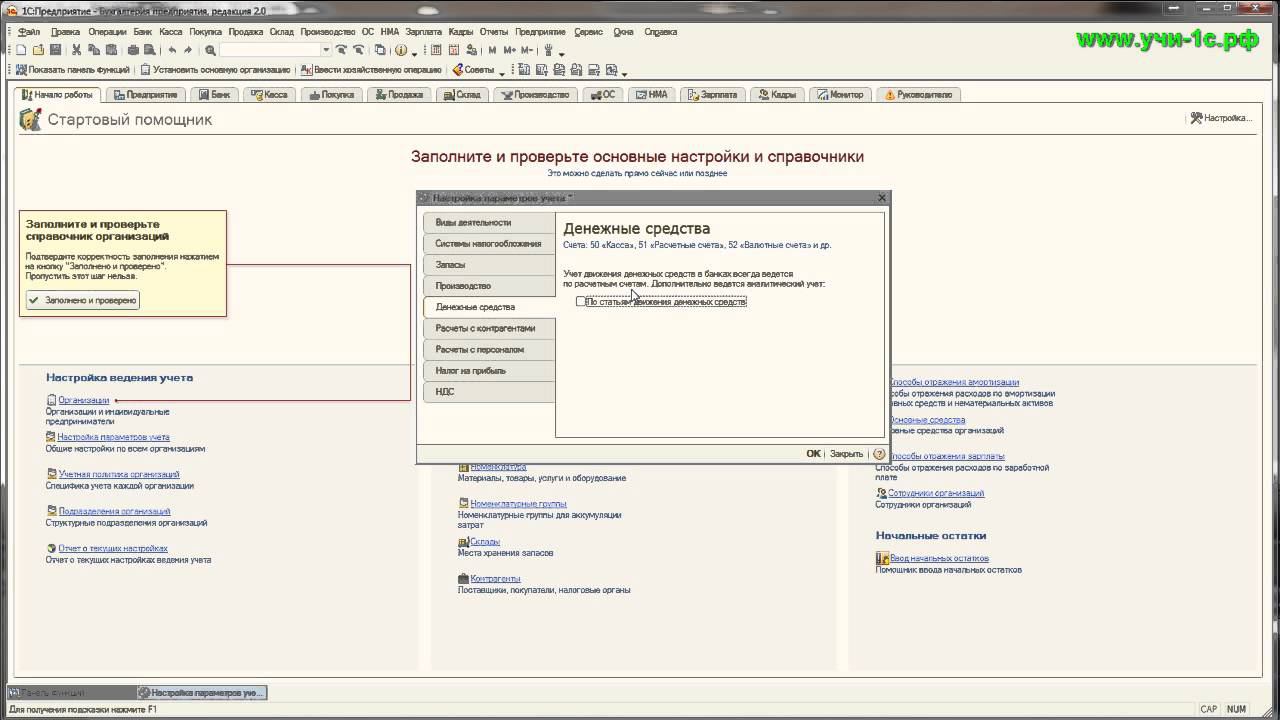
Task: Click Показать панель функций button
Action: 72,70
